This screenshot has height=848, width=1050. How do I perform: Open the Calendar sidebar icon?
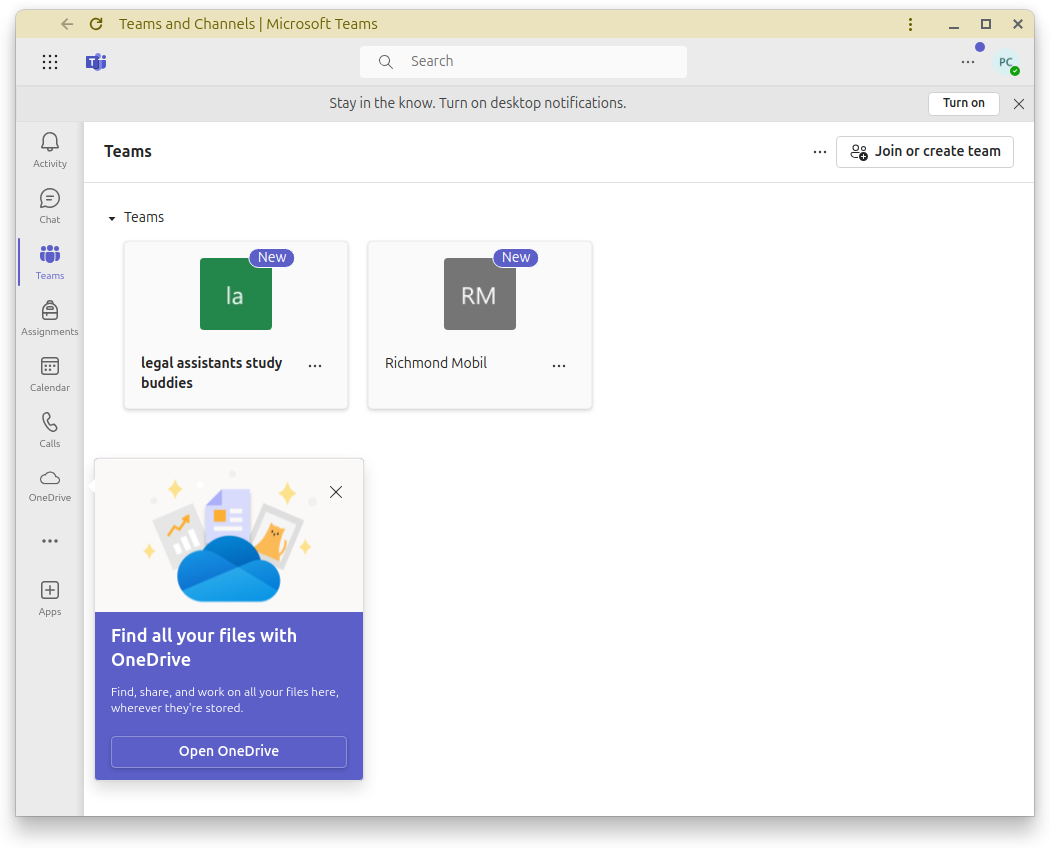pos(50,374)
